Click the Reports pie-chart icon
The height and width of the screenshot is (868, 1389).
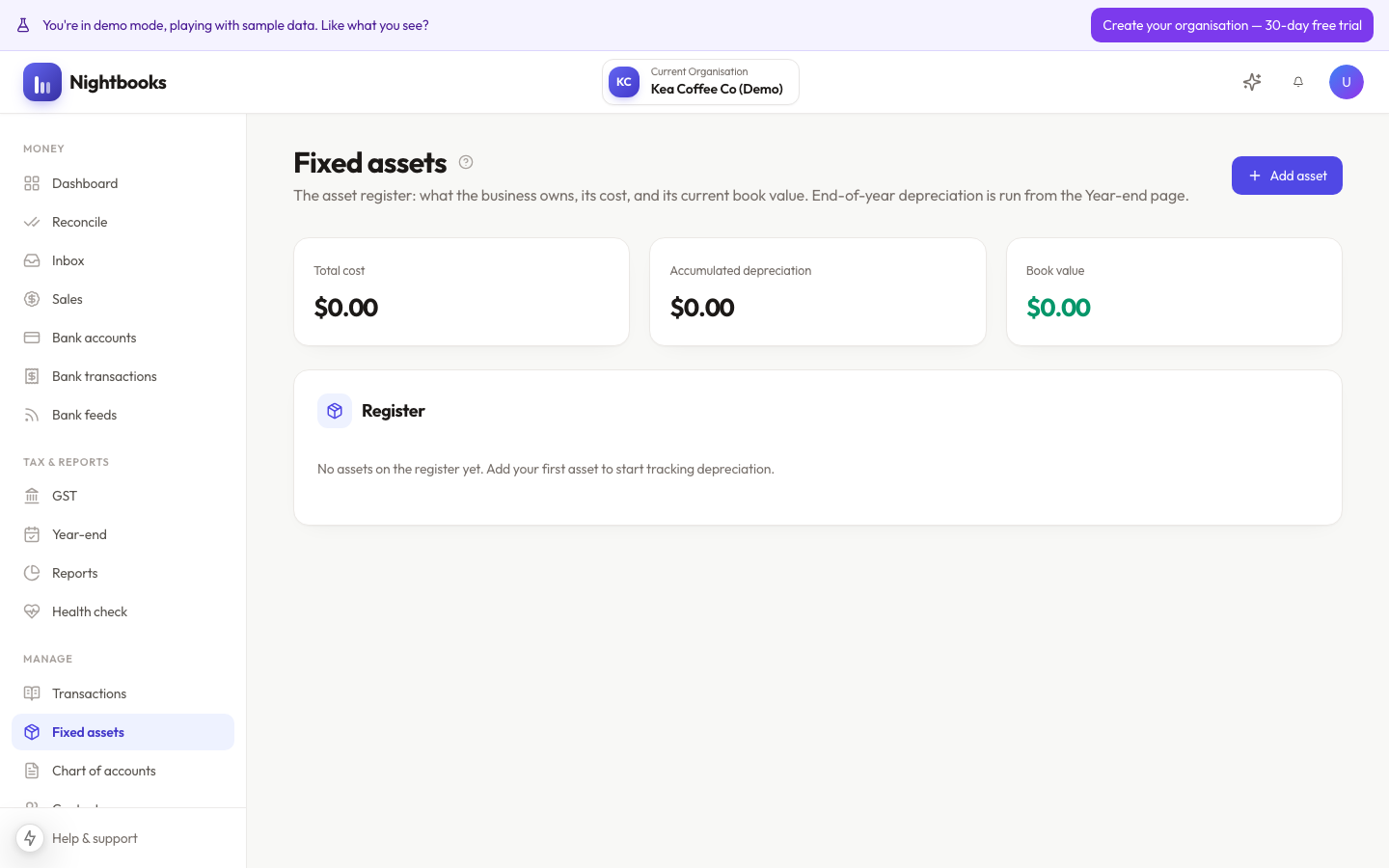(x=32, y=573)
